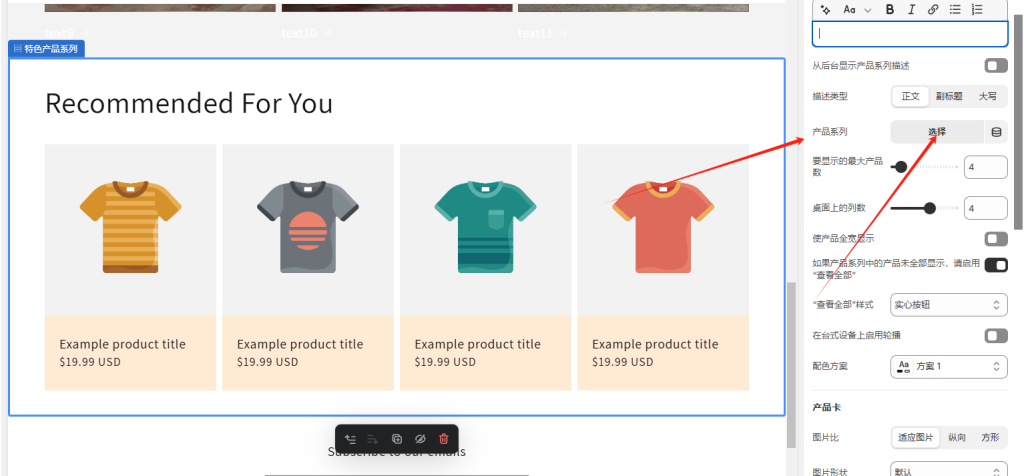Select the 副标题 description type option
Image resolution: width=1024 pixels, height=476 pixels.
tap(949, 97)
